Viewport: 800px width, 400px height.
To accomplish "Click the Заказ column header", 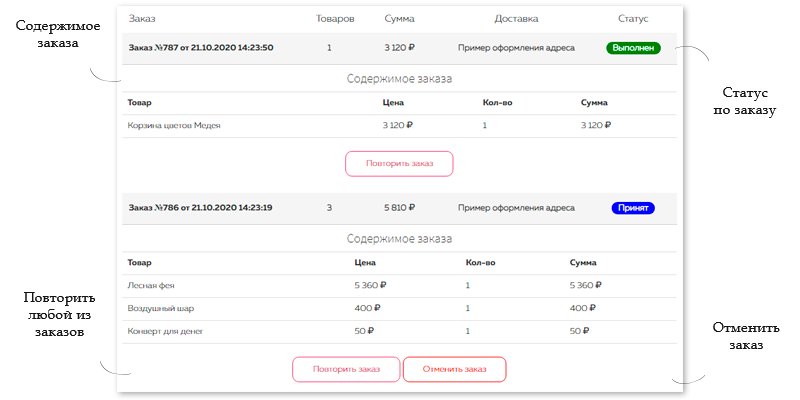I will click(142, 19).
